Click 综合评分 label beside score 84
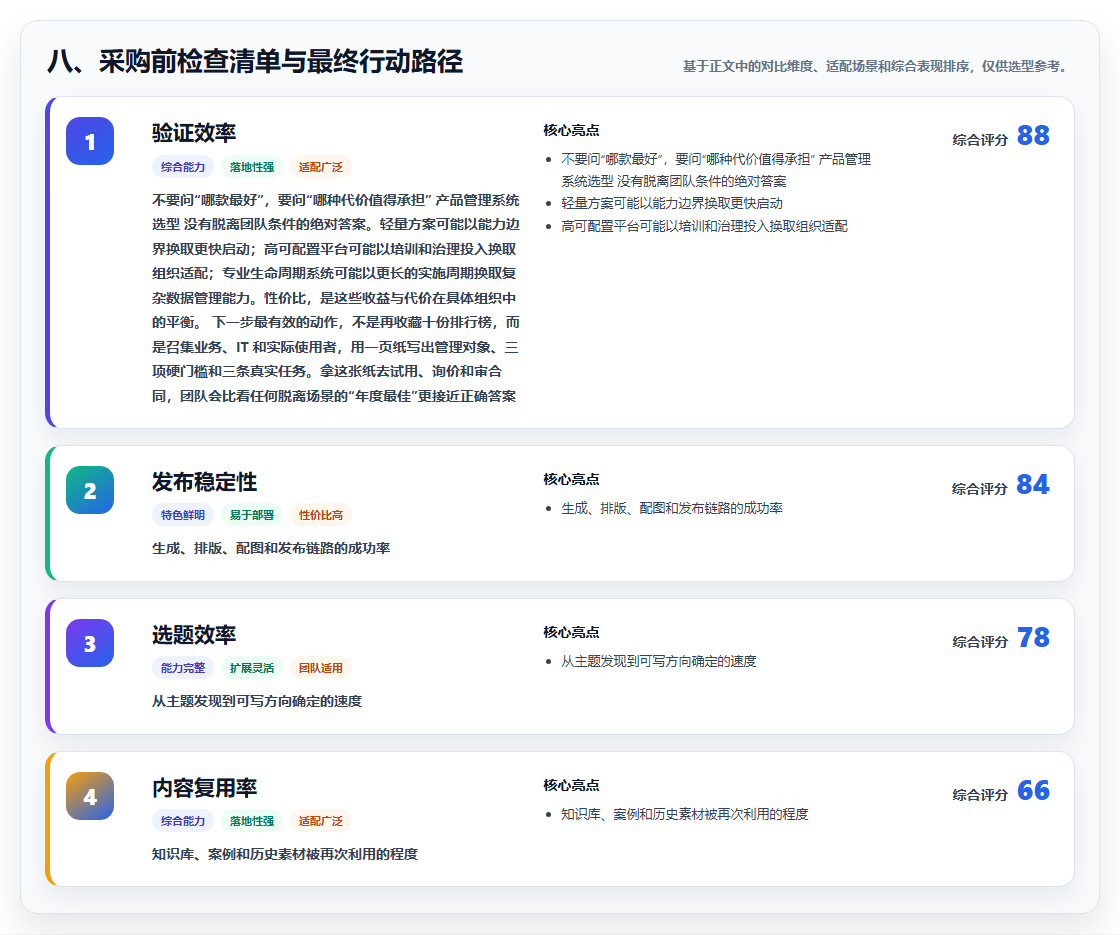 tap(980, 489)
